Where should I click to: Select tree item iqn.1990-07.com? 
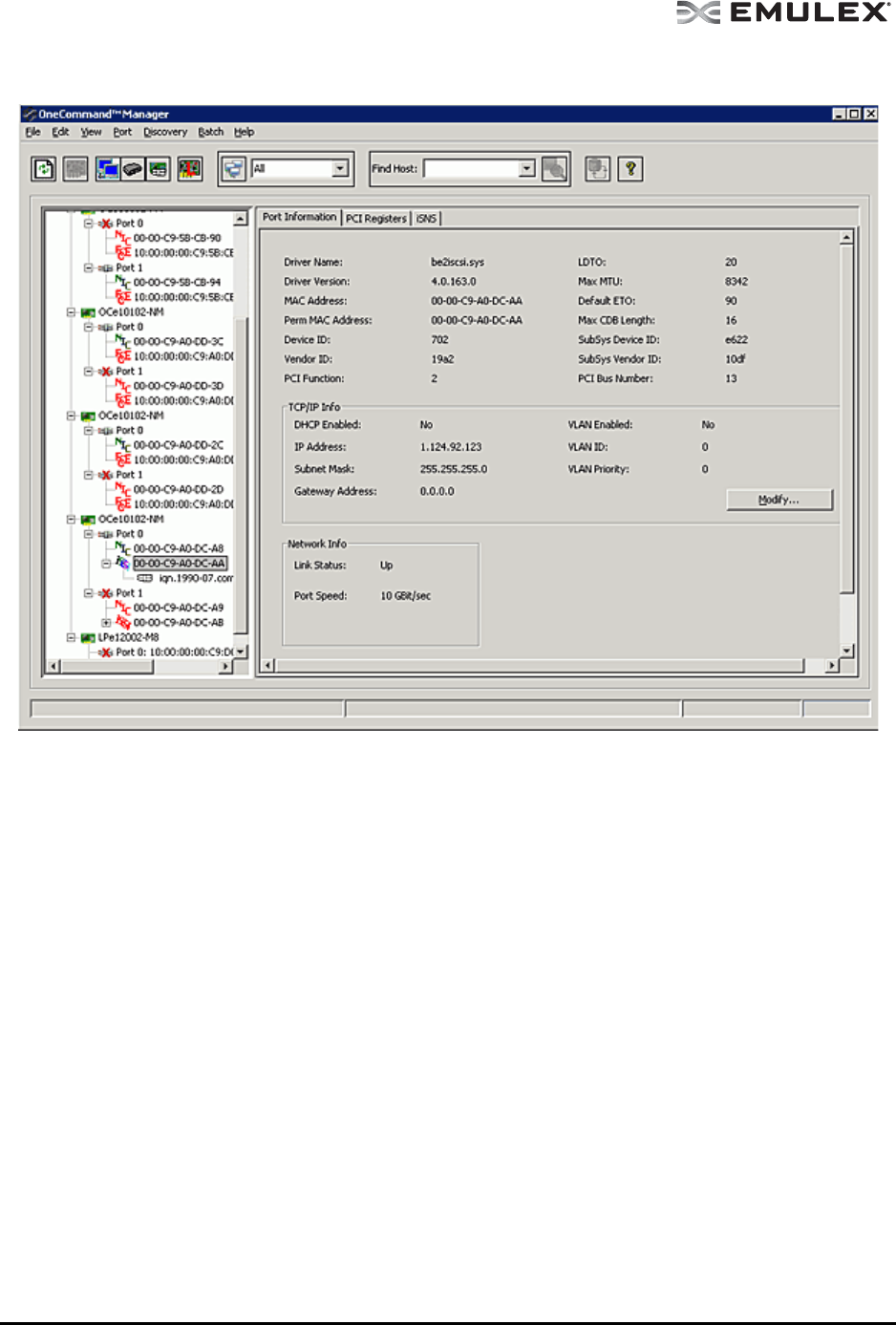click(196, 578)
